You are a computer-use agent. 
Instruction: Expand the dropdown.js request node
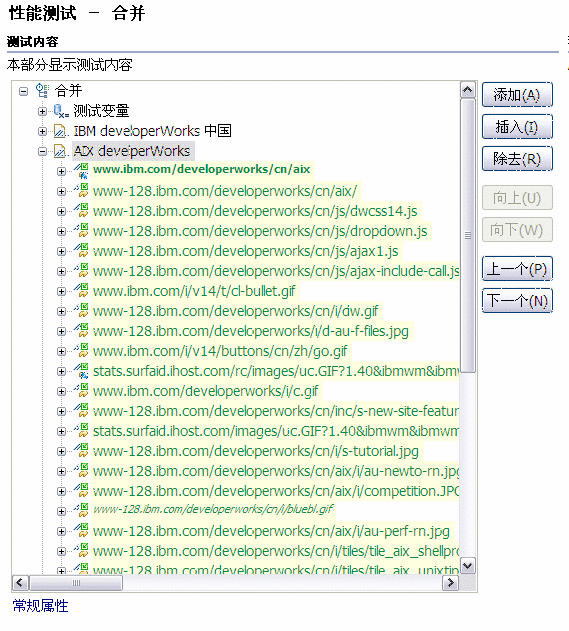coord(61,231)
